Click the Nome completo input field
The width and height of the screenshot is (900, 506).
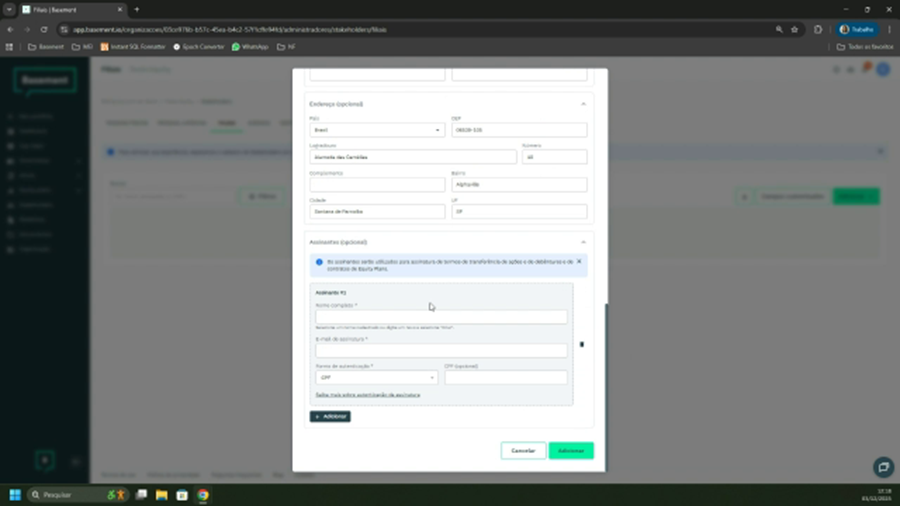[441, 317]
